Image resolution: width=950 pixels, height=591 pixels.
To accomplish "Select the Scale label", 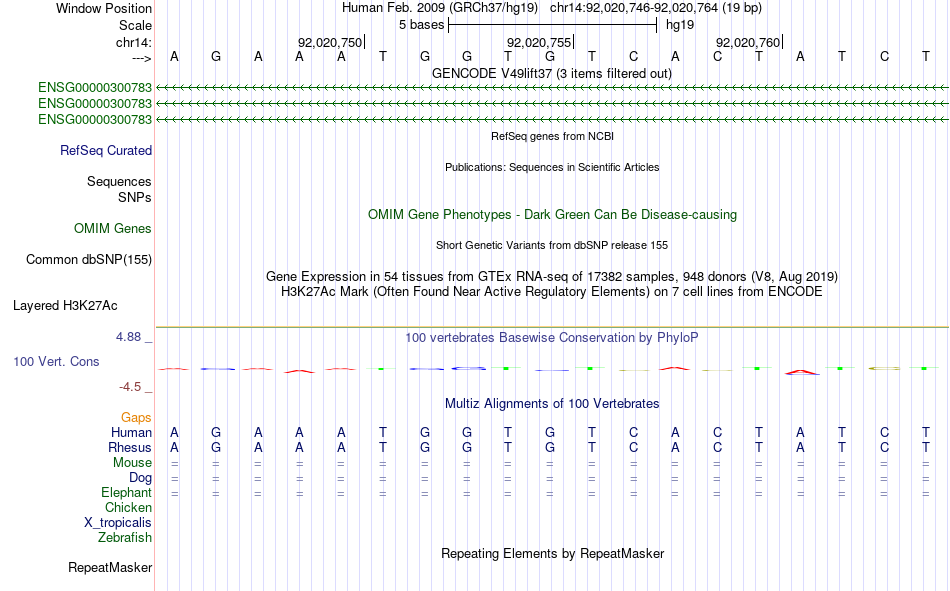I will pos(135,25).
